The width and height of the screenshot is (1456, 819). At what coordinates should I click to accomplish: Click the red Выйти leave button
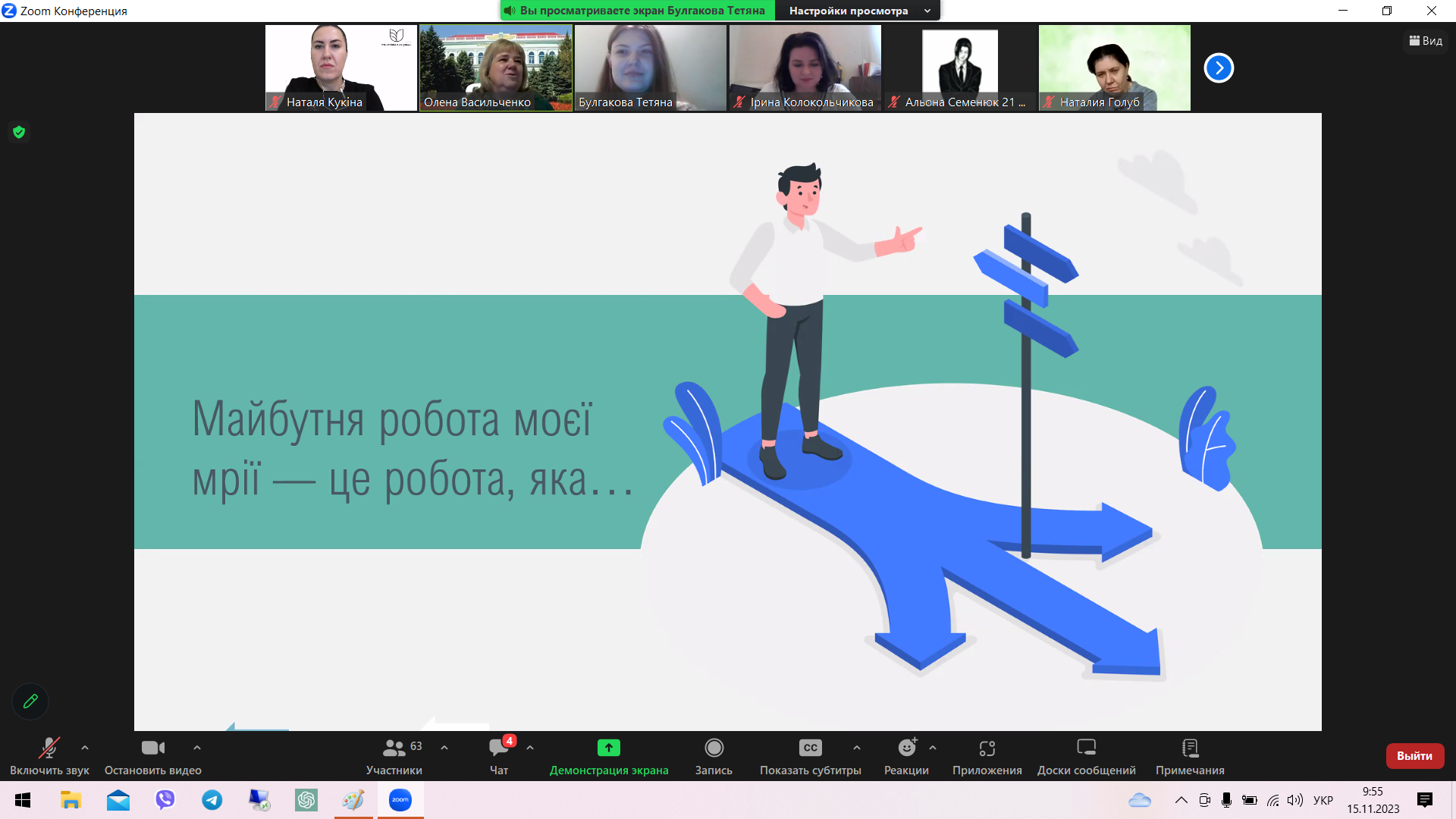[x=1414, y=756]
